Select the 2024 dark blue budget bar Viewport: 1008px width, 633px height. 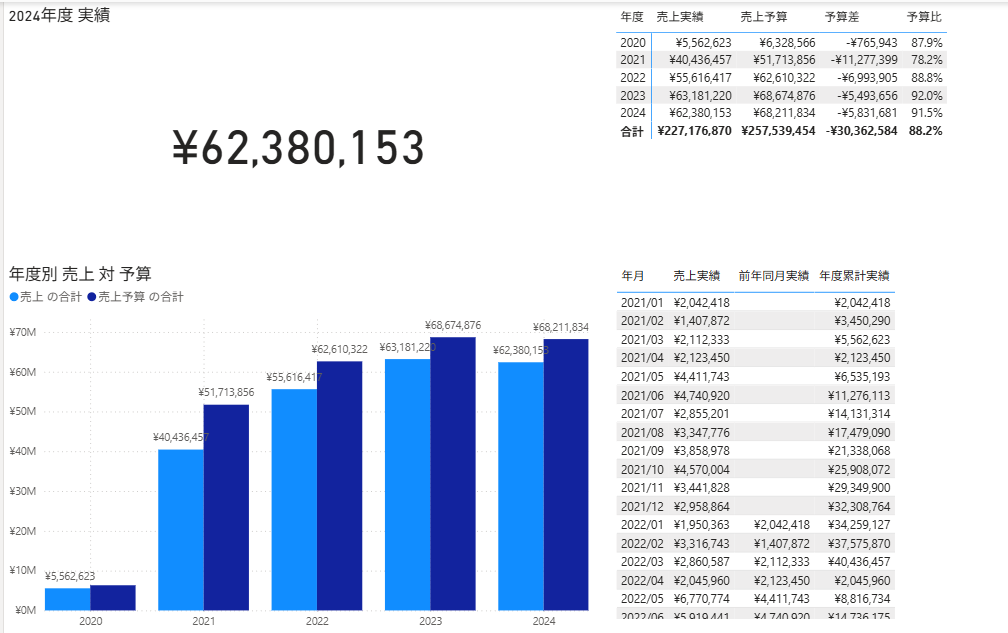pyautogui.click(x=566, y=474)
